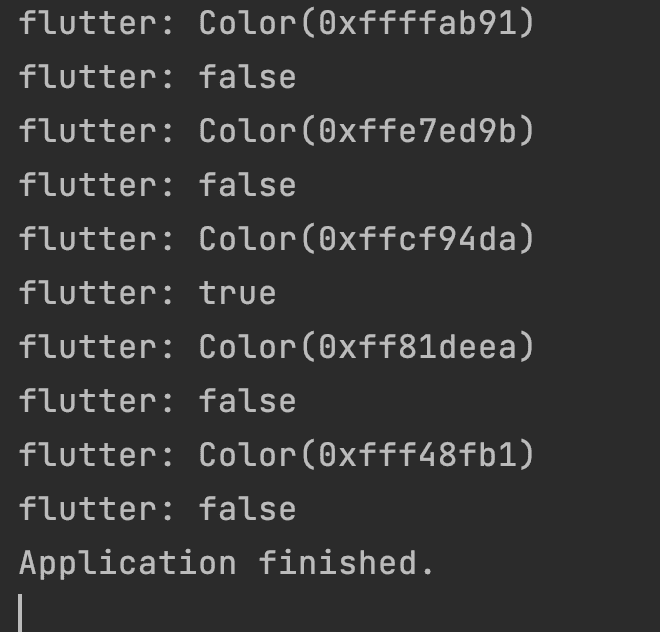Click "false" directly below the Color(0xff81deea) line

pyautogui.click(x=247, y=401)
